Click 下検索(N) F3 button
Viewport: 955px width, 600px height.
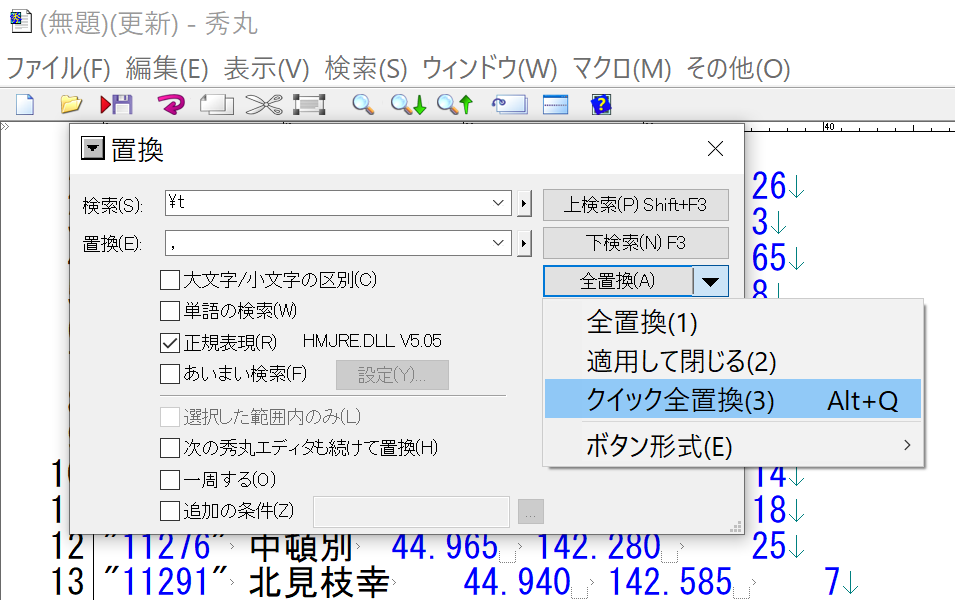coord(635,243)
